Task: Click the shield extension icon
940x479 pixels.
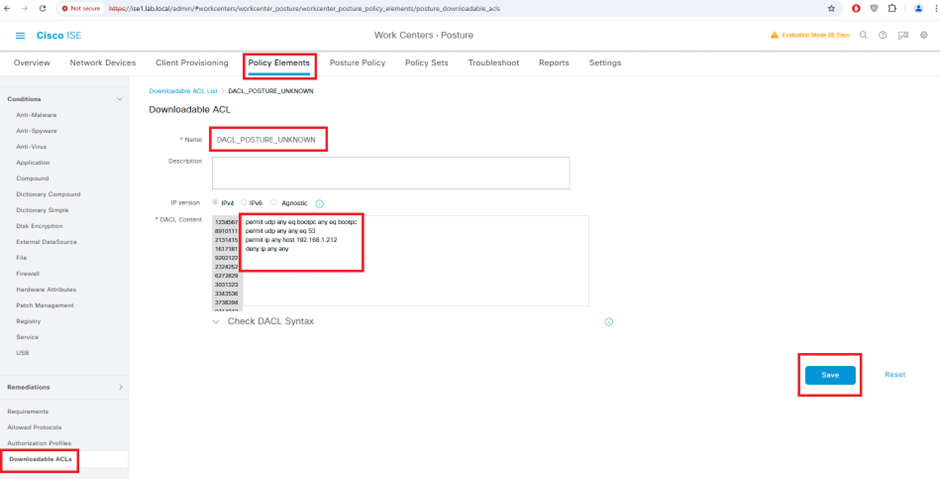Action: click(x=874, y=8)
